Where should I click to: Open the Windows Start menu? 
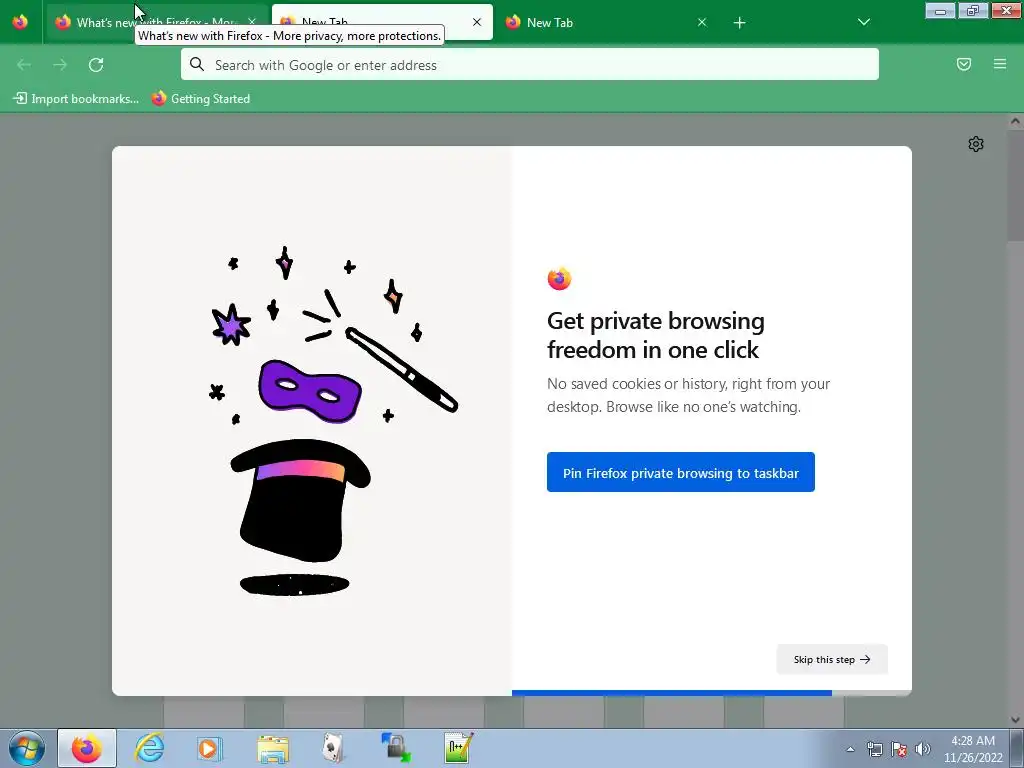(x=27, y=748)
